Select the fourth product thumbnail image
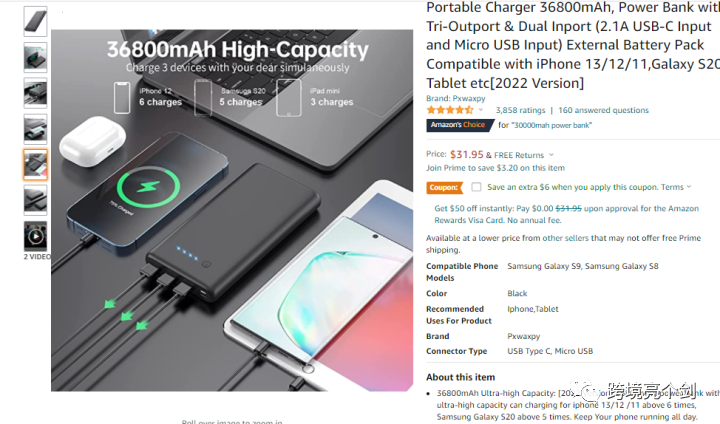The image size is (720, 424). pos(35,129)
